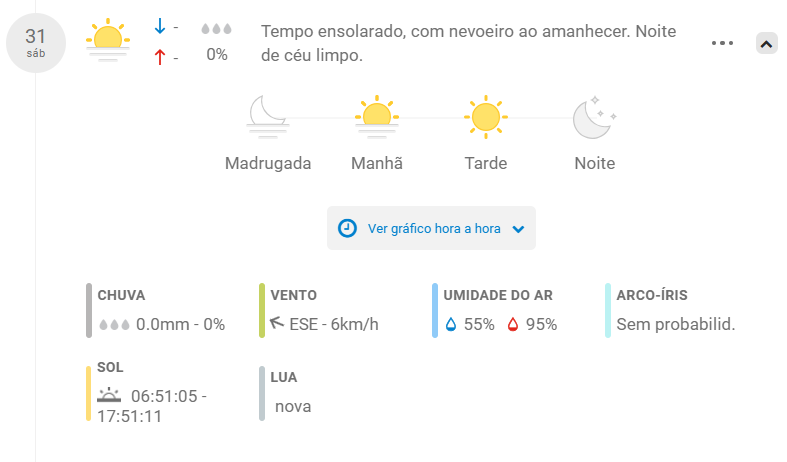Open the three-dots more options menu
Screen dimensions: 787x462
pyautogui.click(x=722, y=43)
